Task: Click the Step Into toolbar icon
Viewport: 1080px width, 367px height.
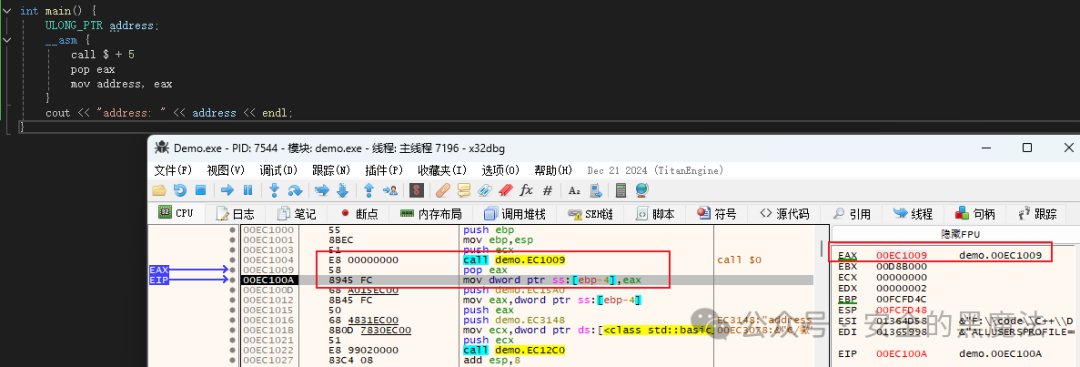Action: point(274,190)
